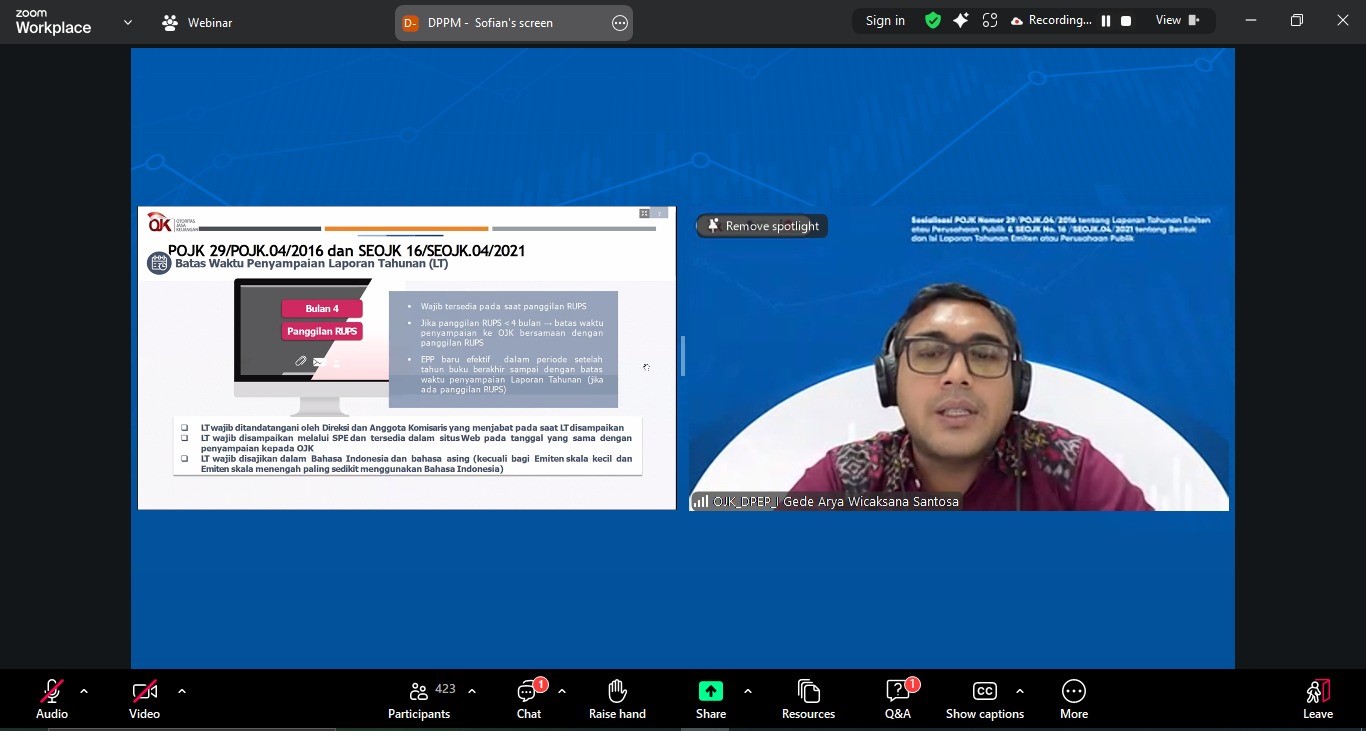
Task: Click the green encryption shield icon
Action: pos(933,21)
